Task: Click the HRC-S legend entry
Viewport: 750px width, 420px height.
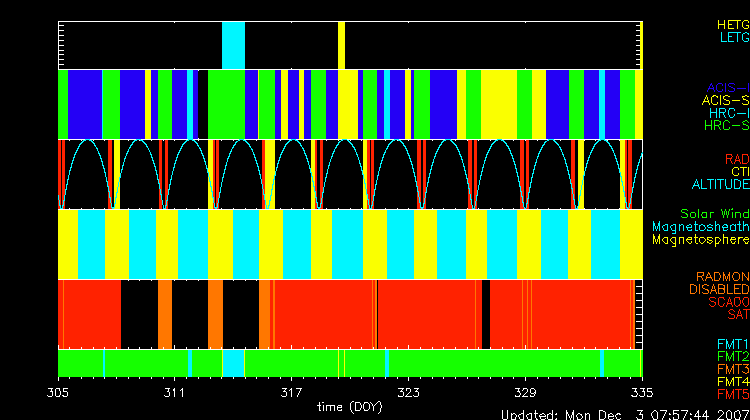Action: 726,126
